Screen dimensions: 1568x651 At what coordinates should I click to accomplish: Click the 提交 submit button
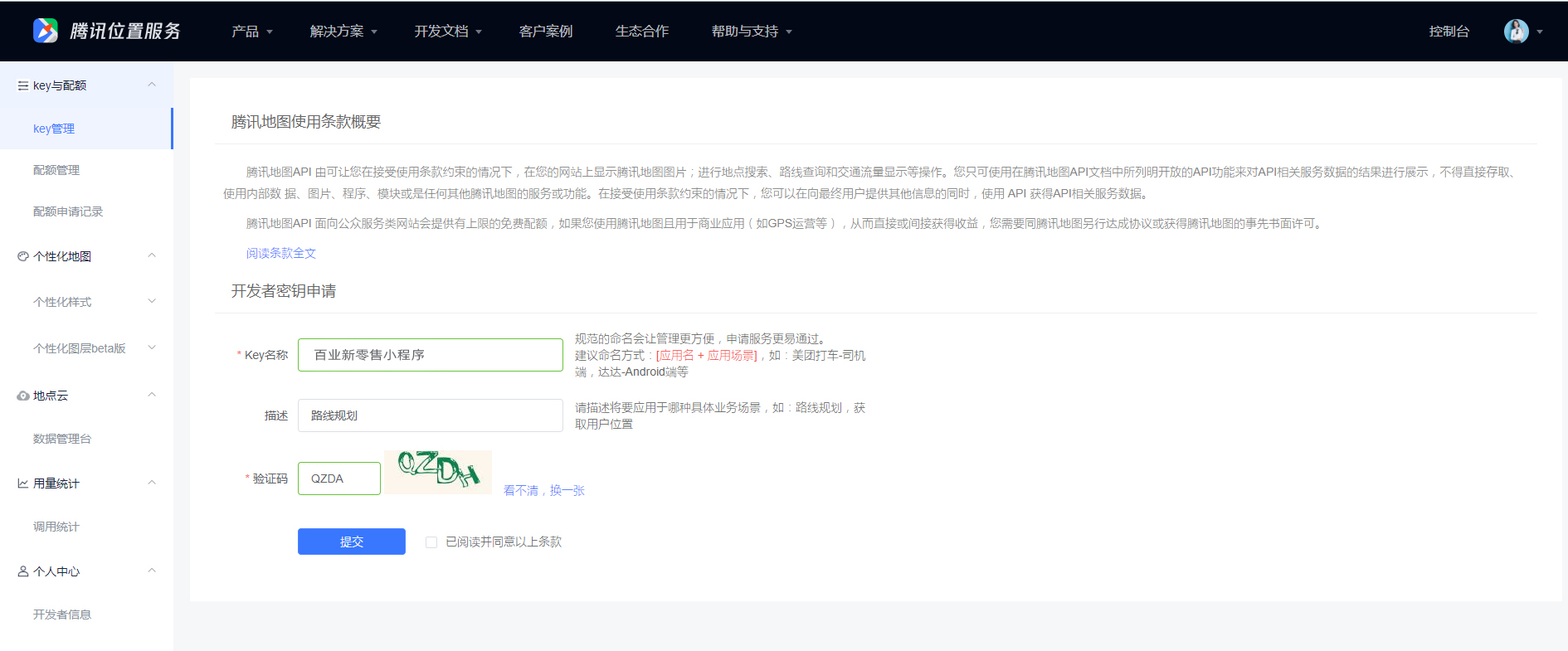[352, 542]
